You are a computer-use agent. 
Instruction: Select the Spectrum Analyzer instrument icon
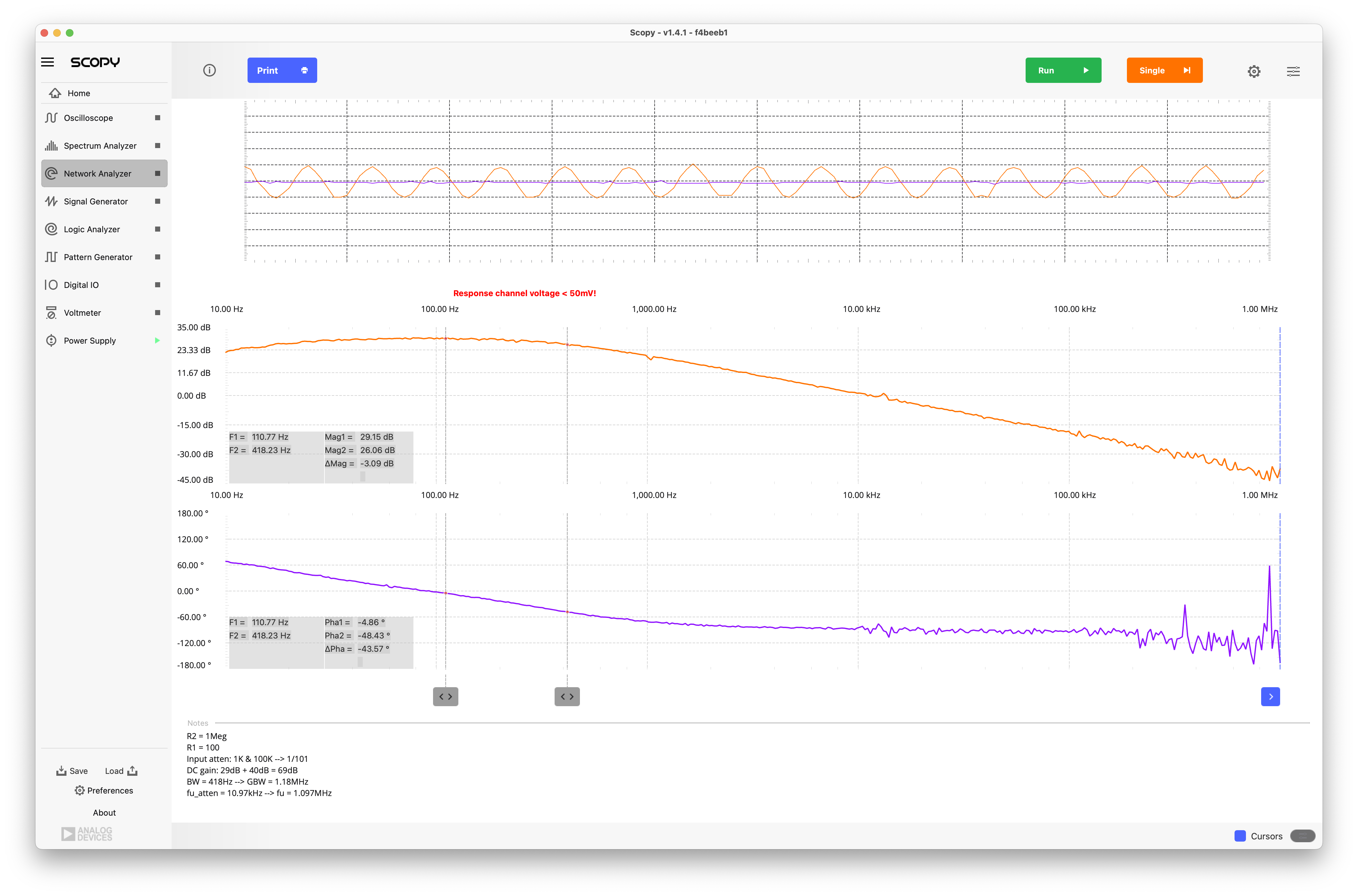tap(51, 146)
